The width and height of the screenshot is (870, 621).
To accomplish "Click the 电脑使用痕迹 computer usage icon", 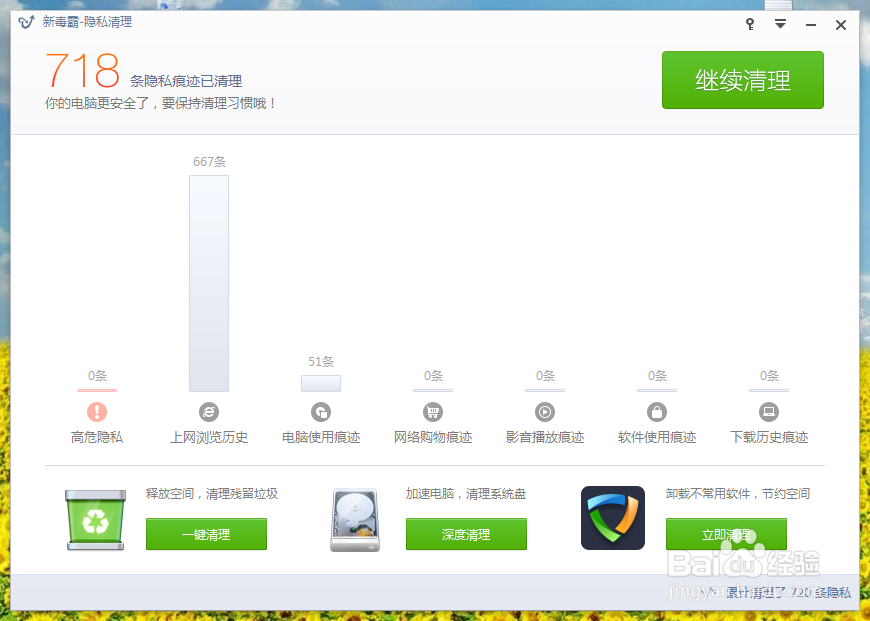I will pos(320,410).
